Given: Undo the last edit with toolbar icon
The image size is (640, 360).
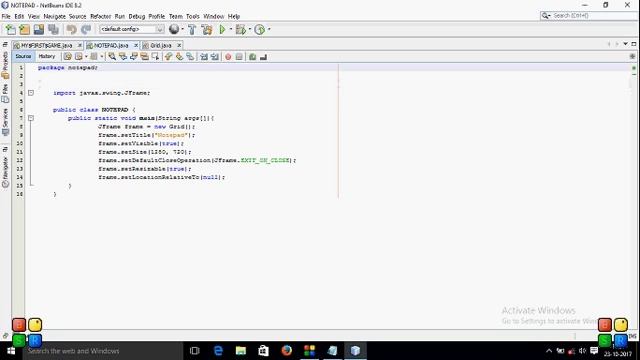Looking at the screenshot, I should point(71,29).
